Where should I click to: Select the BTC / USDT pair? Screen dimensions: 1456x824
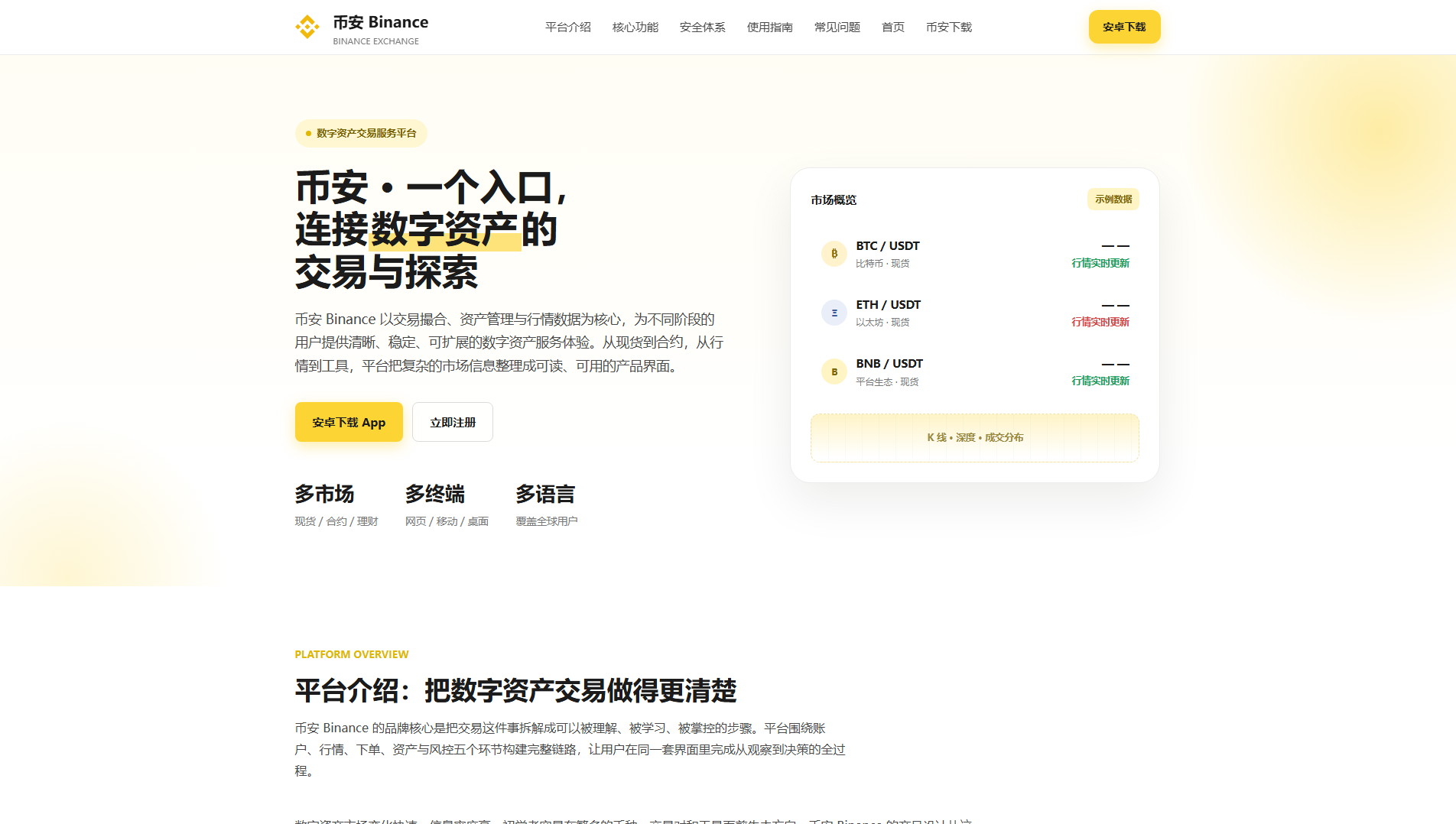pos(888,246)
